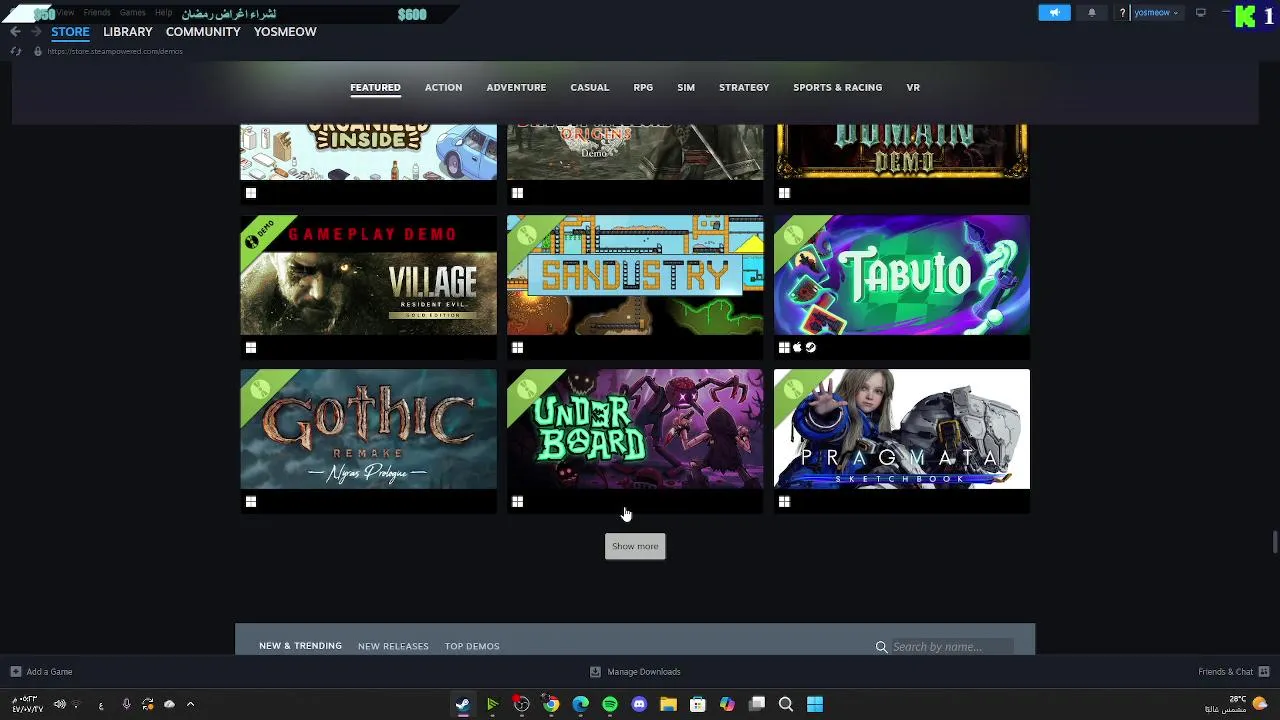Open the volume icon in system tray

59,704
